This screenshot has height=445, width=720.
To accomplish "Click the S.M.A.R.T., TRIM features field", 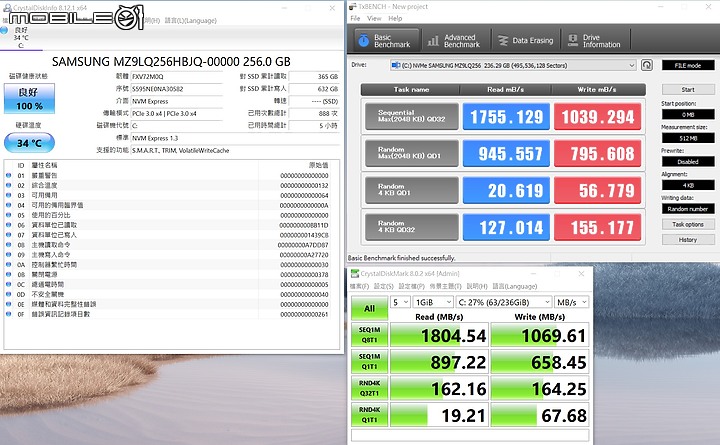I will tap(235, 150).
